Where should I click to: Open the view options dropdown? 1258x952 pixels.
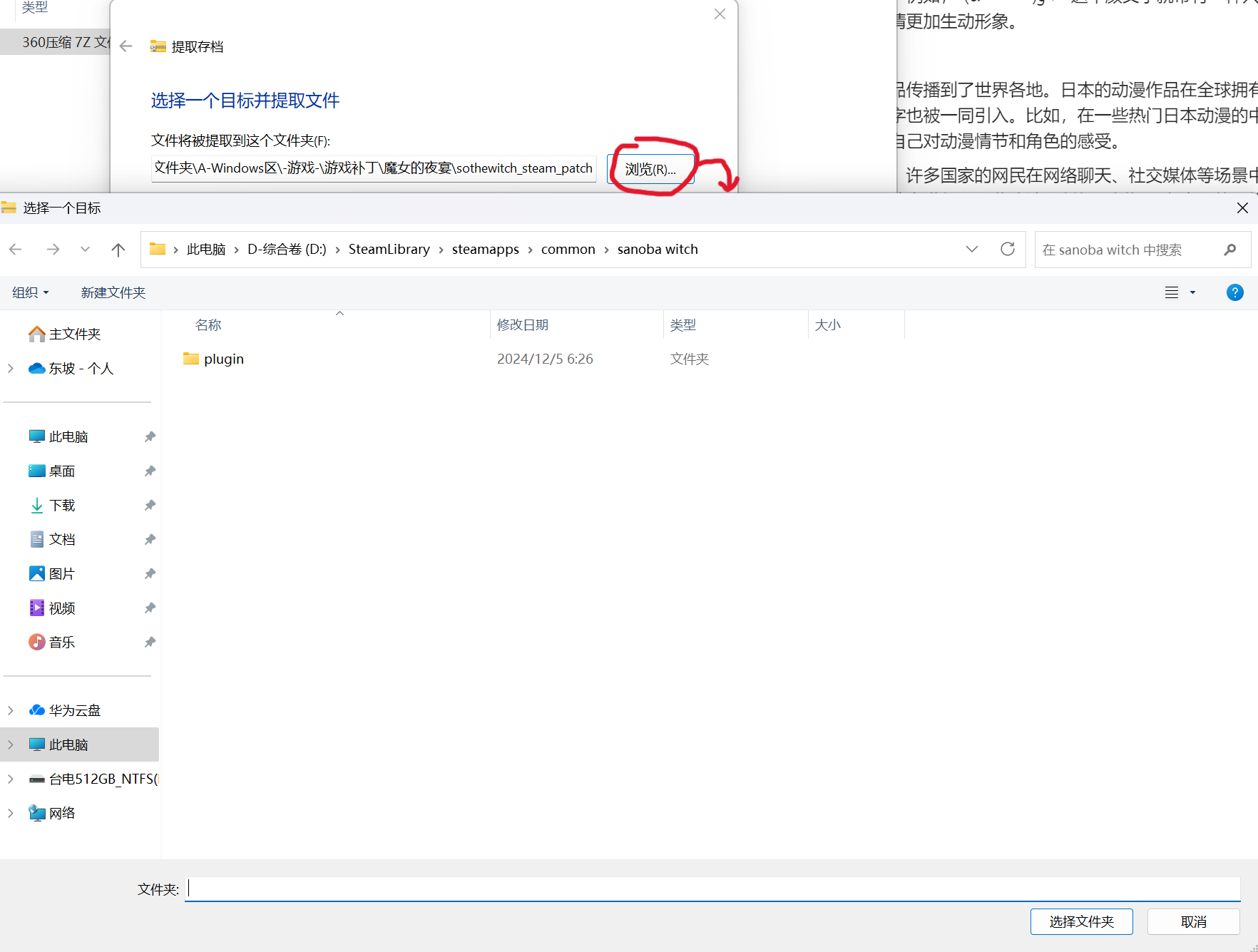pos(1192,292)
